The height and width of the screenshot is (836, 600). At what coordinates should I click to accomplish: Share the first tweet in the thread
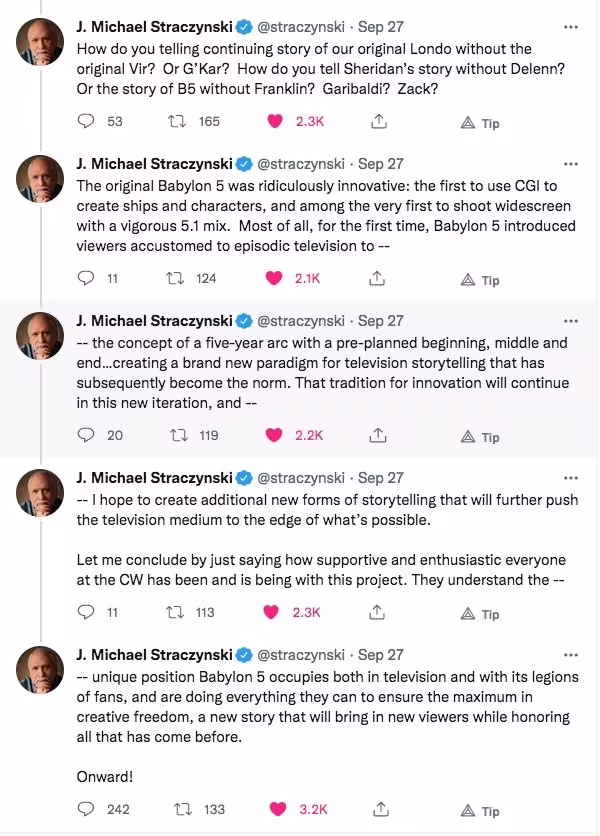tap(377, 122)
